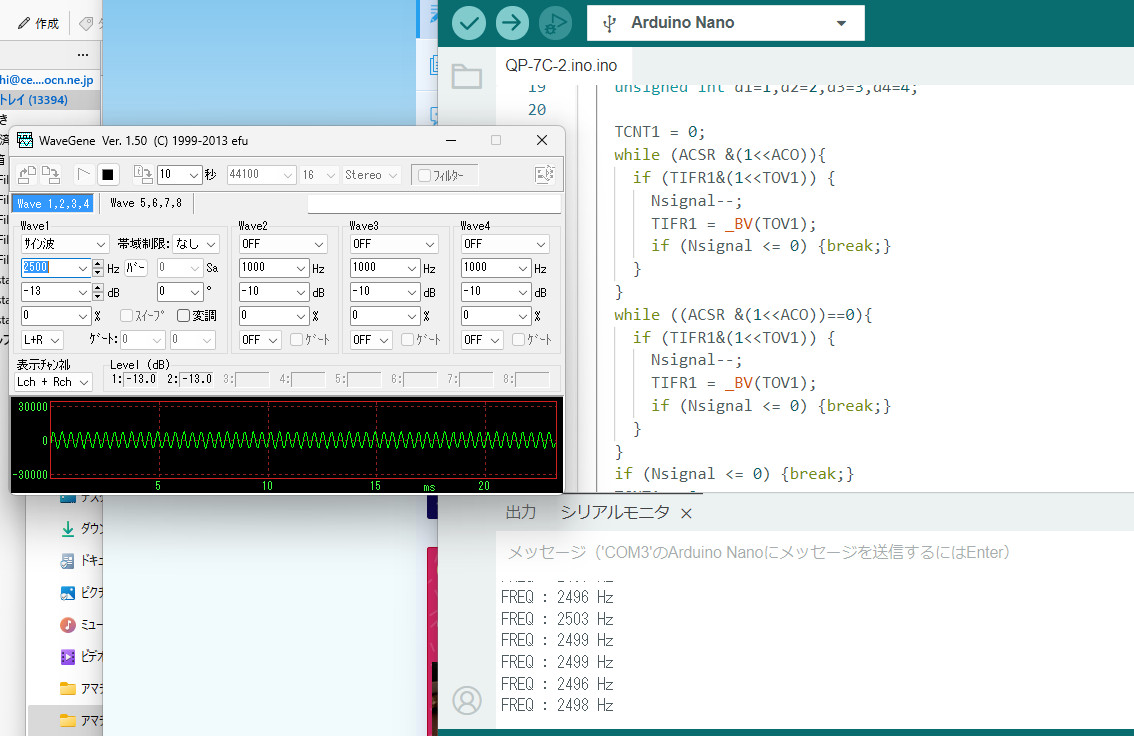
Task: Open the Sketchbook folder panel
Action: pos(467,76)
